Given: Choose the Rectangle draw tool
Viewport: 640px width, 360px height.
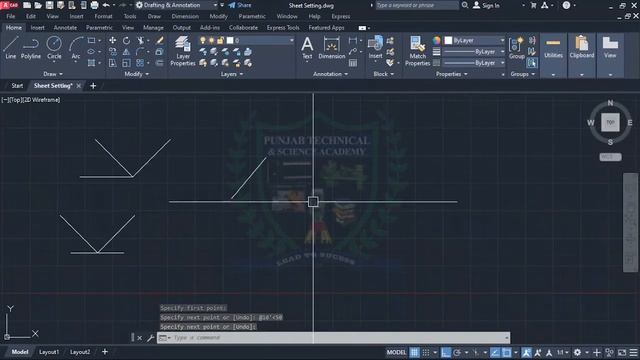Looking at the screenshot, I should (91, 40).
